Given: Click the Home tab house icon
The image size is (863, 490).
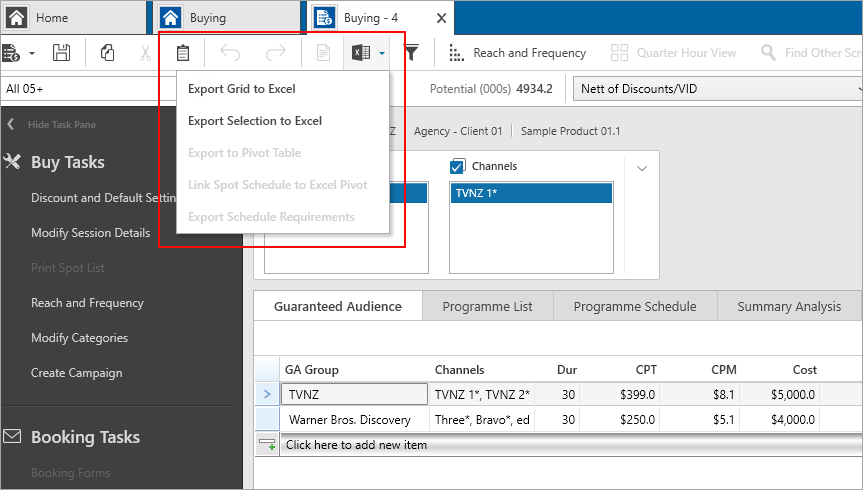Looking at the screenshot, I should 17,18.
